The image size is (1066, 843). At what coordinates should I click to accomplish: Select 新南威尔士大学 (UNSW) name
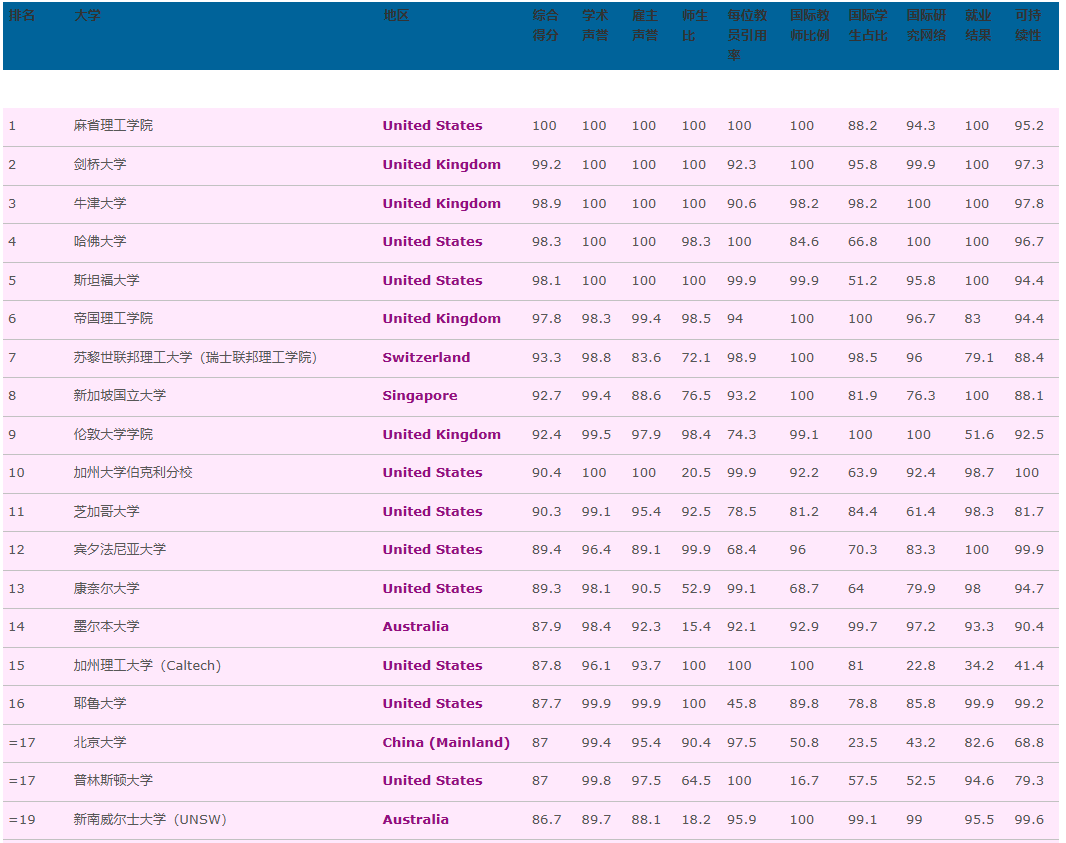pyautogui.click(x=150, y=819)
